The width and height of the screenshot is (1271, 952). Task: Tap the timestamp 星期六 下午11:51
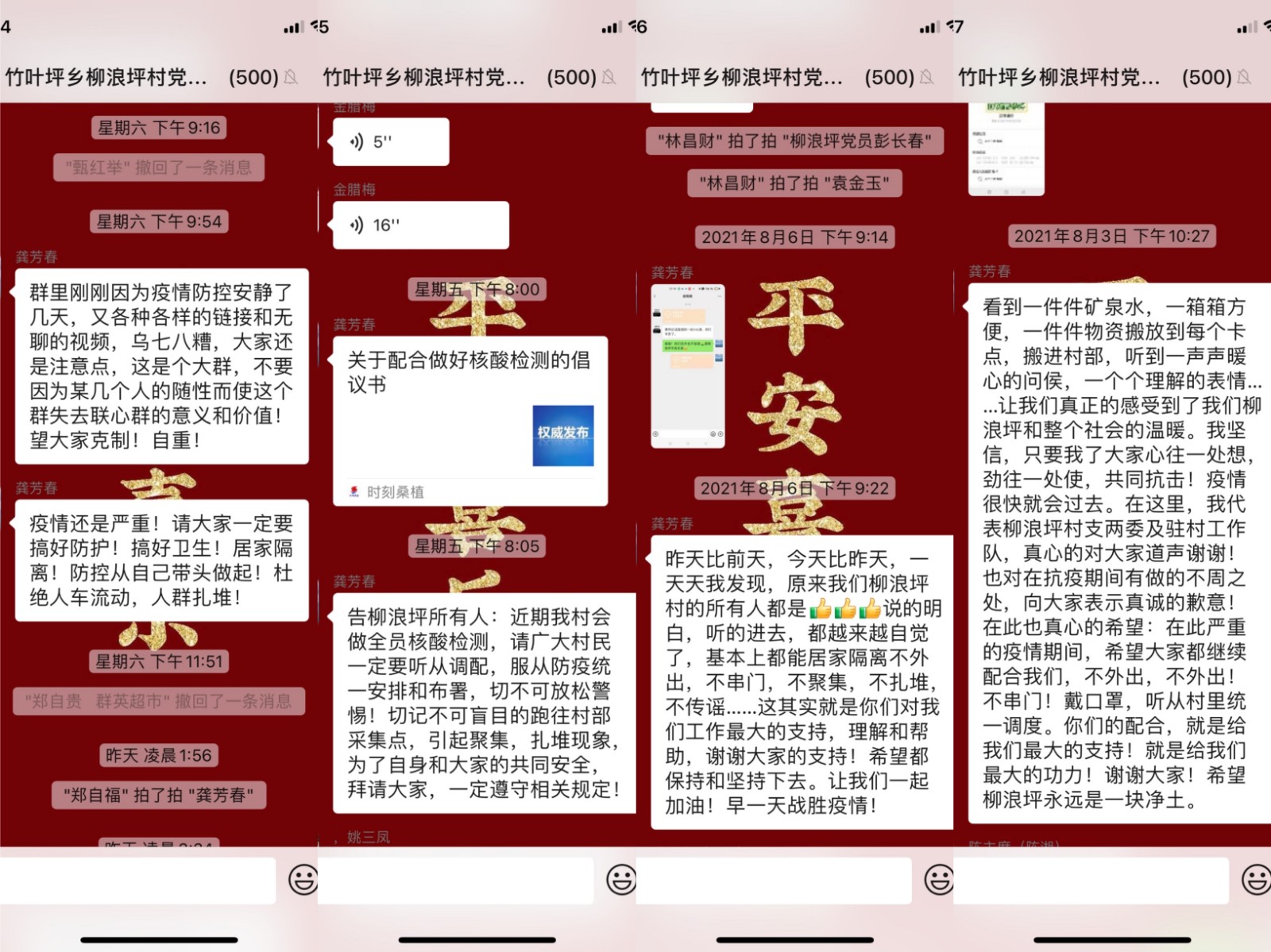click(159, 661)
